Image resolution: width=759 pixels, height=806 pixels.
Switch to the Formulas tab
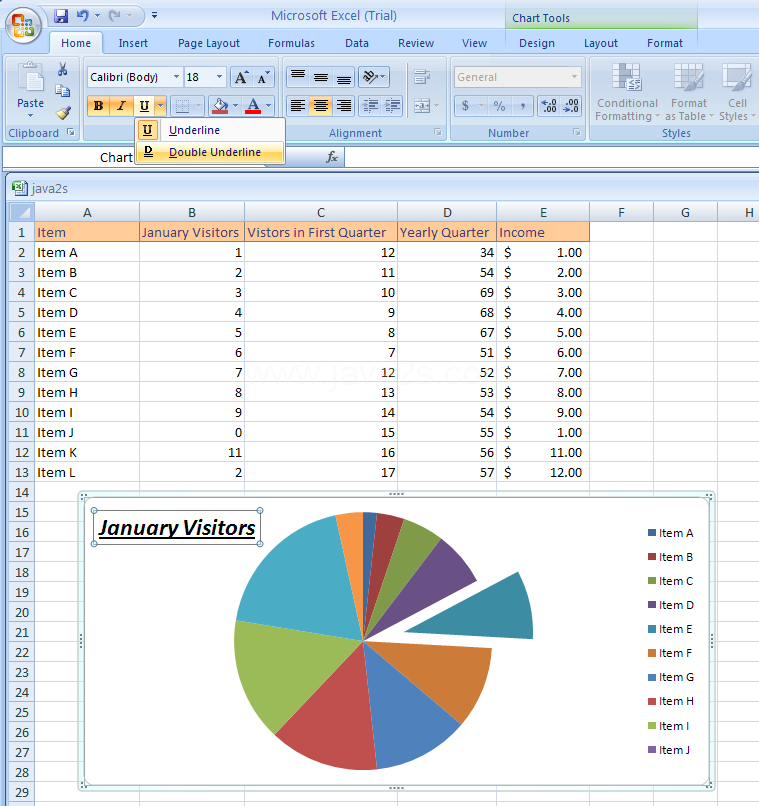291,43
